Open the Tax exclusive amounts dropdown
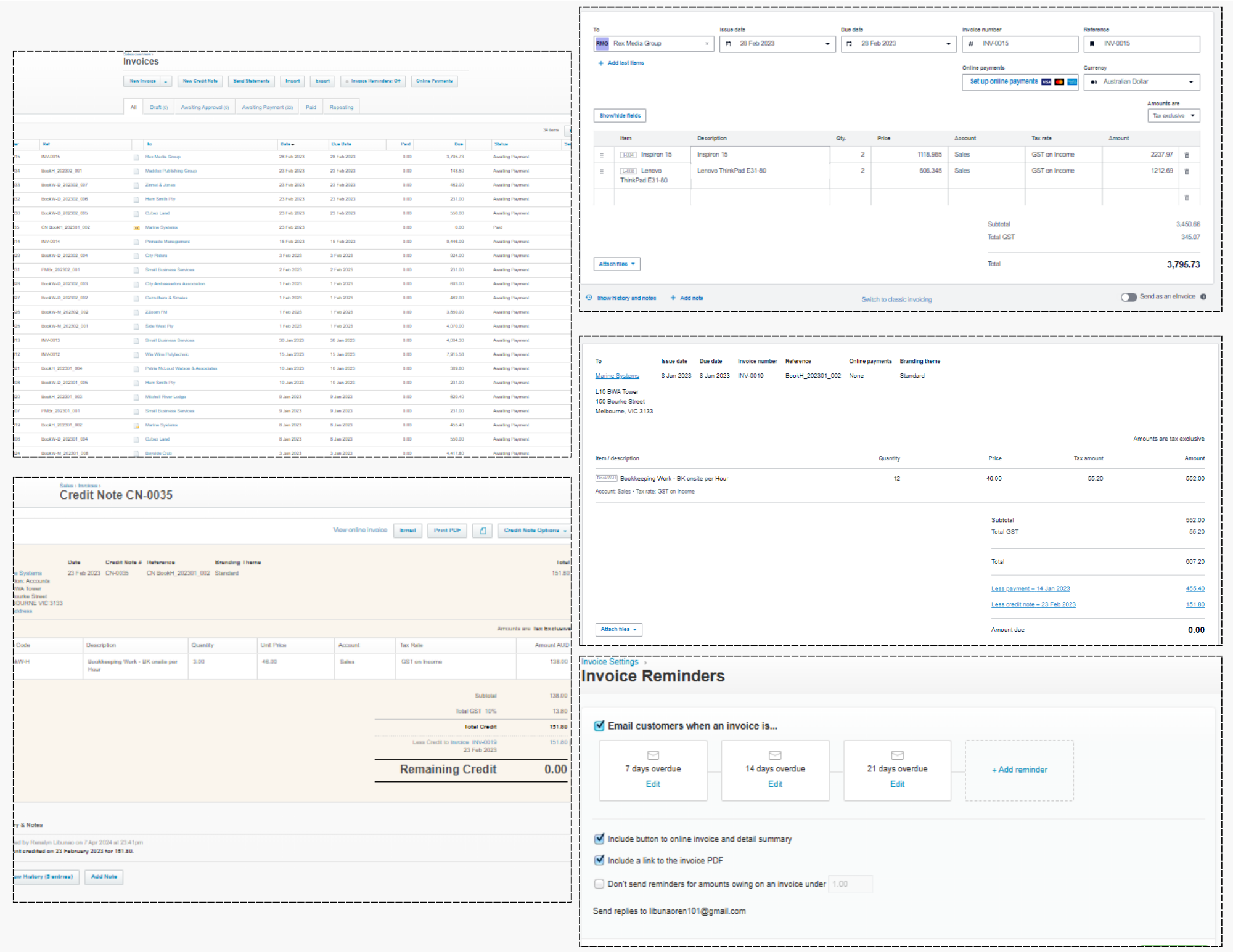This screenshot has width=1233, height=952. 1173,116
